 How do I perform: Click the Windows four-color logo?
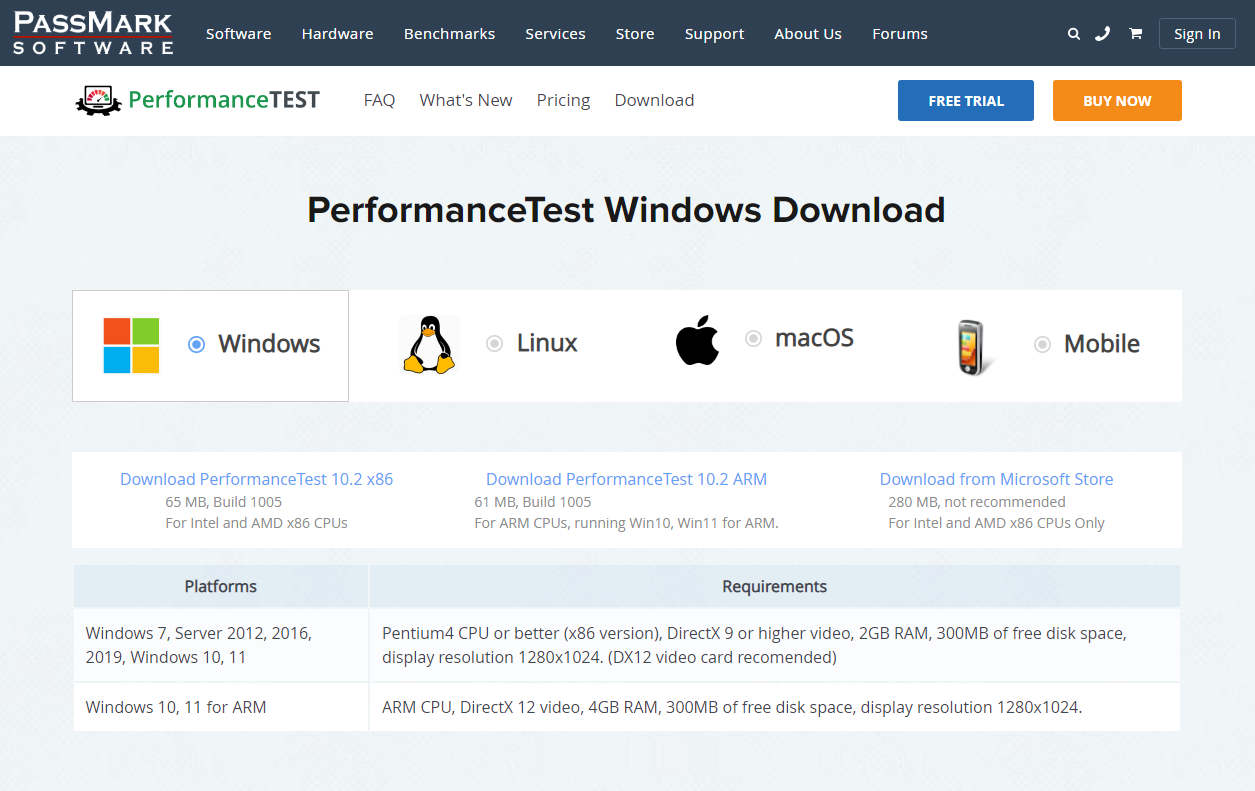(131, 345)
